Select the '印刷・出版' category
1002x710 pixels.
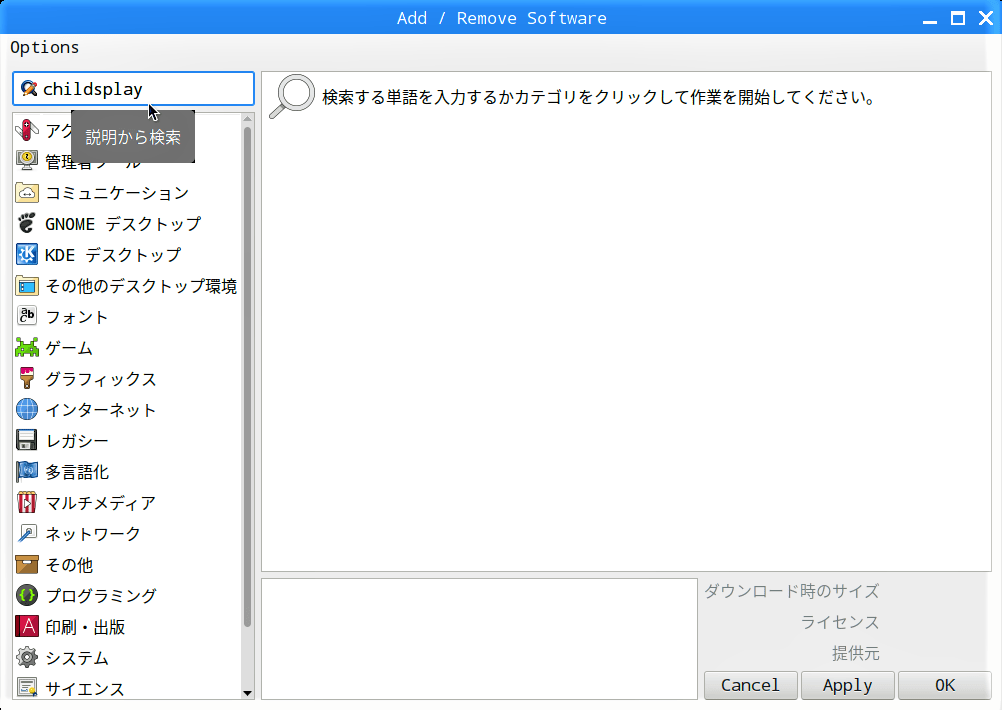pos(128,626)
